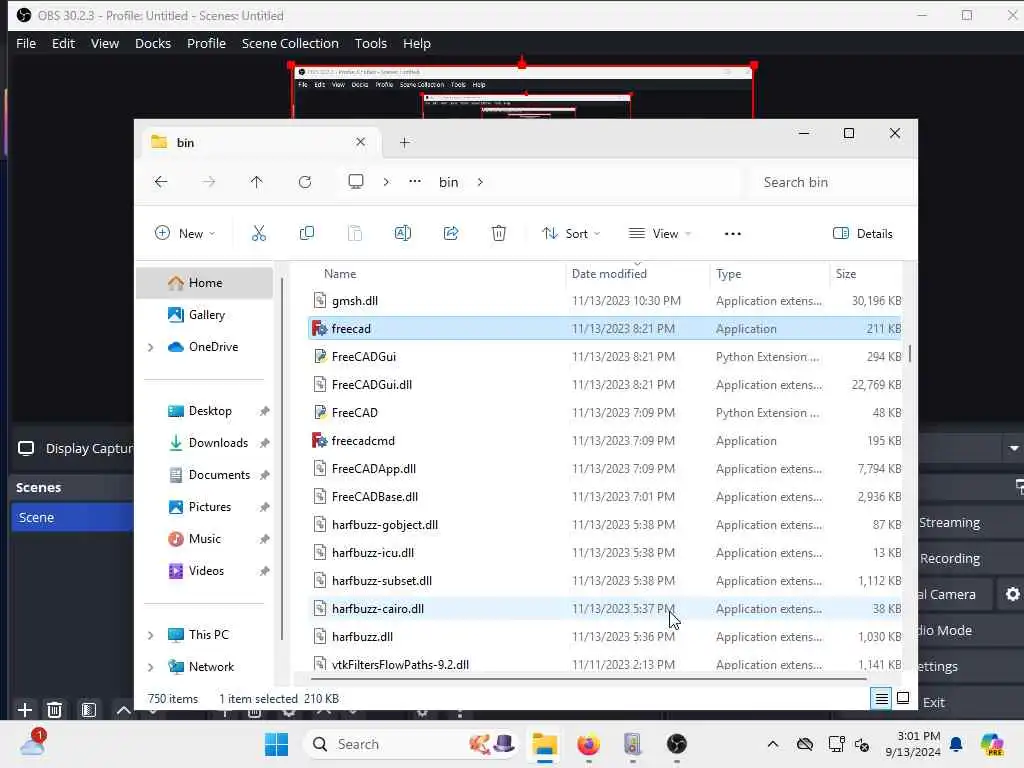Delete the selected file using trash icon
The width and height of the screenshot is (1024, 768).
[498, 233]
